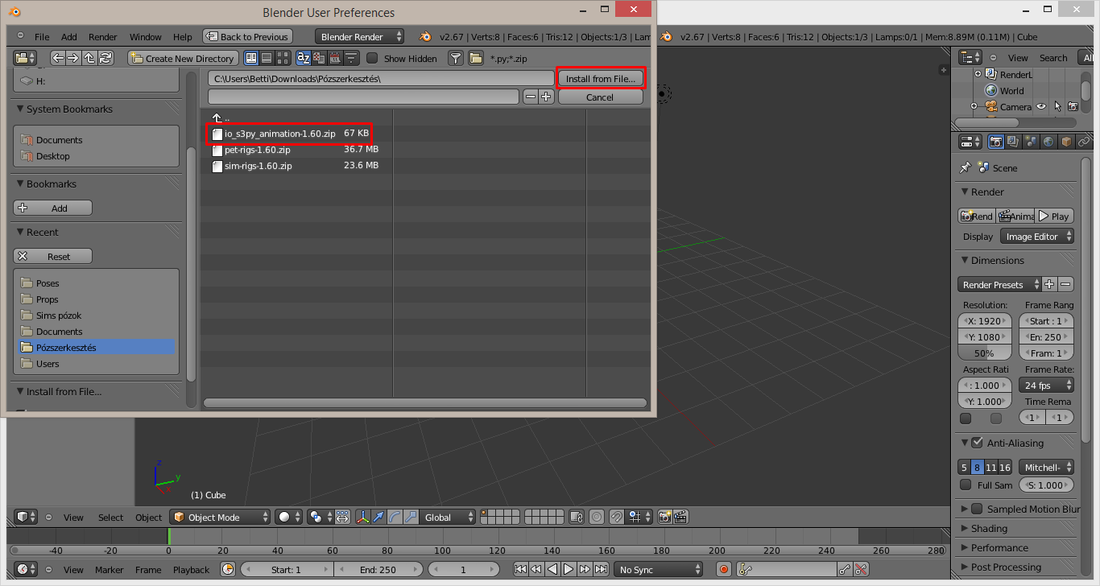
Task: Jump to the timeline start frame
Action: pyautogui.click(x=521, y=569)
